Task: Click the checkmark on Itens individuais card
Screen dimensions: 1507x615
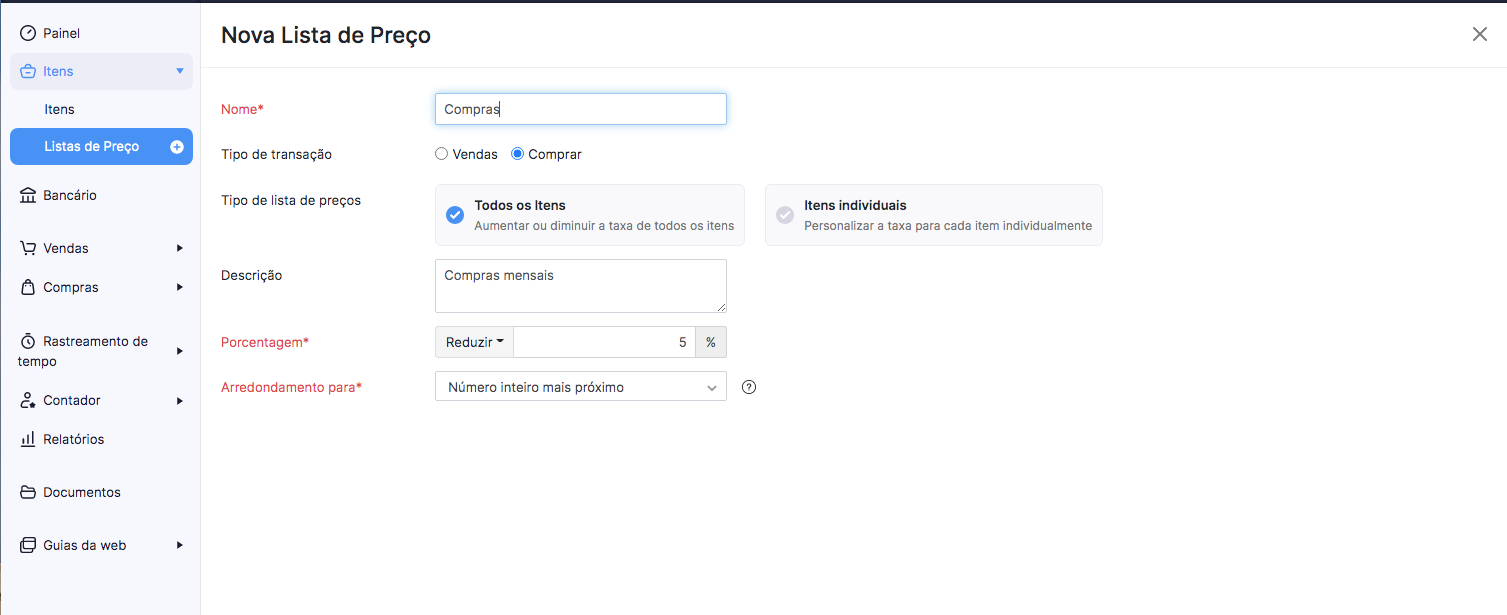Action: click(x=785, y=215)
